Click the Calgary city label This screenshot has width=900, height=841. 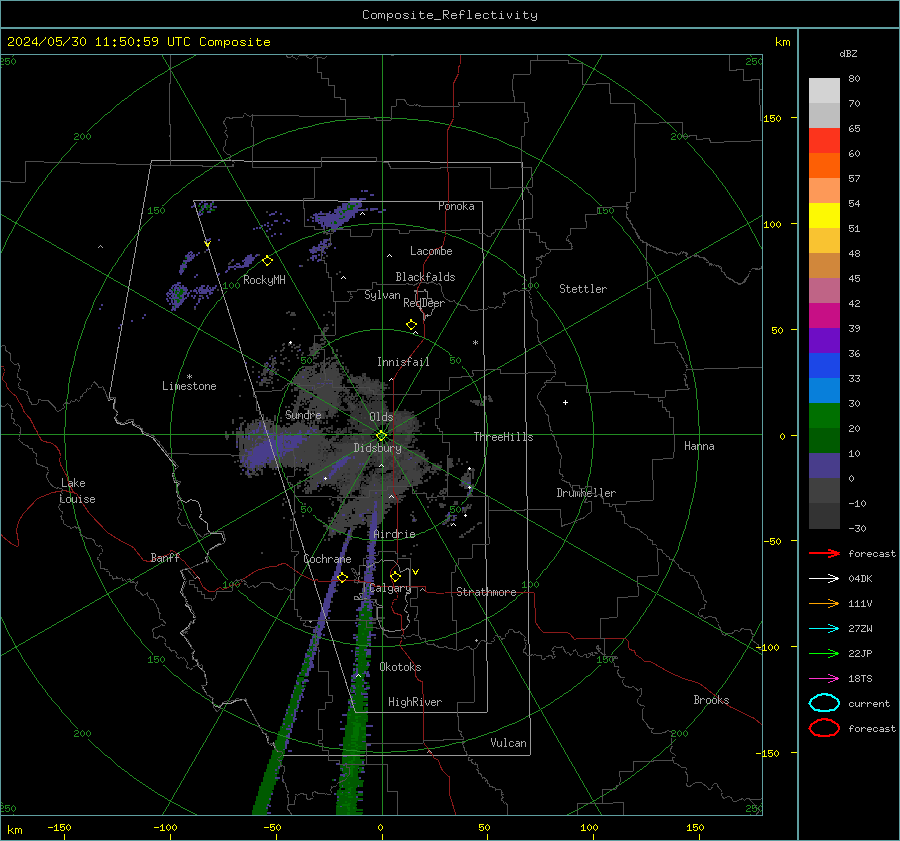pyautogui.click(x=390, y=588)
